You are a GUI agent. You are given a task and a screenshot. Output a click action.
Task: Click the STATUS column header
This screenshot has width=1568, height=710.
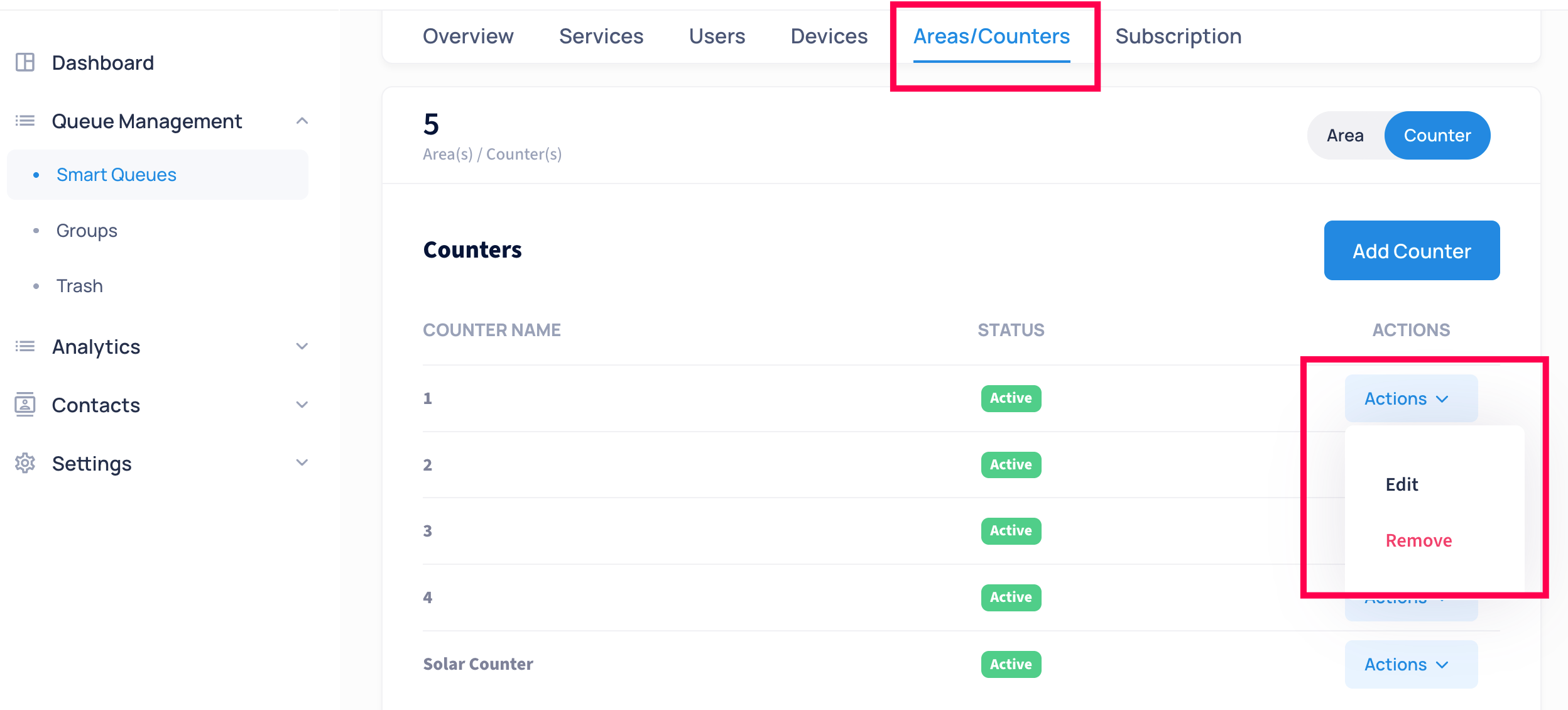(1011, 330)
